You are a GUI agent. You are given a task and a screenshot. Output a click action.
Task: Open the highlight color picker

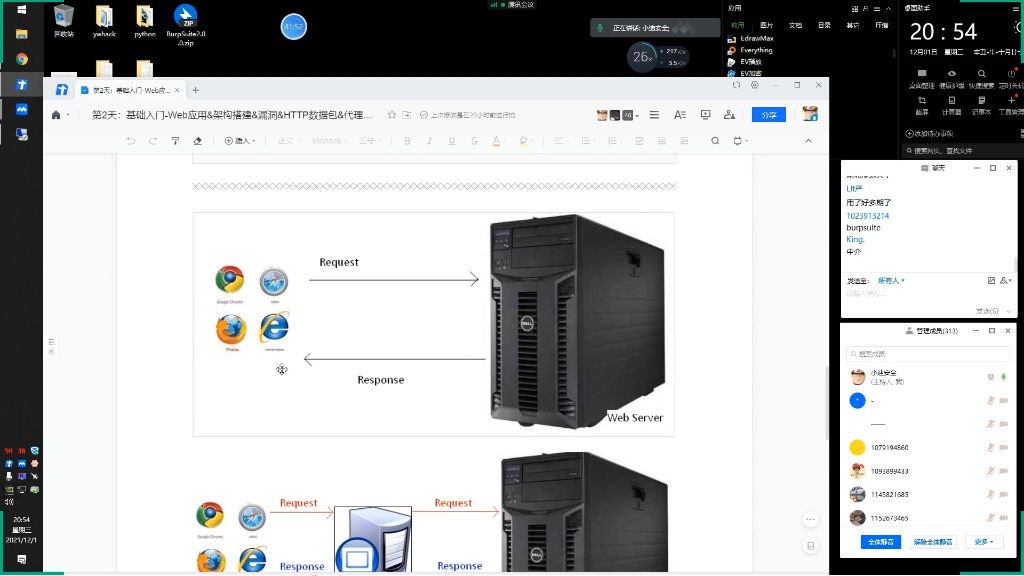point(524,141)
